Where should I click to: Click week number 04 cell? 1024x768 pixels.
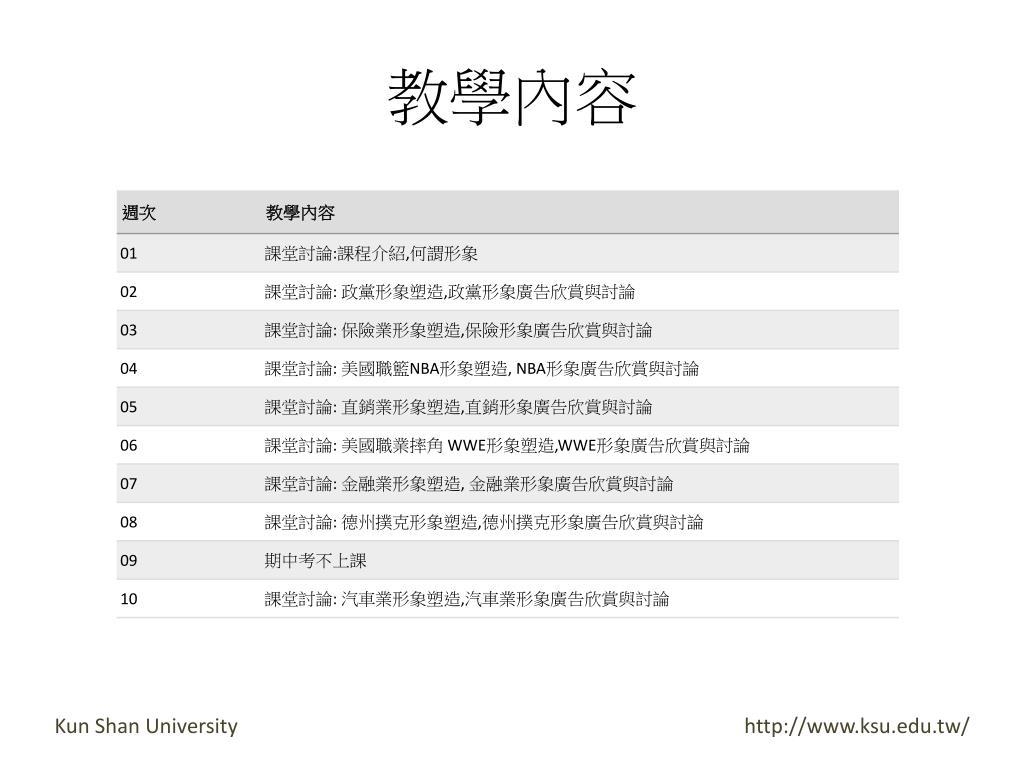pyautogui.click(x=129, y=369)
